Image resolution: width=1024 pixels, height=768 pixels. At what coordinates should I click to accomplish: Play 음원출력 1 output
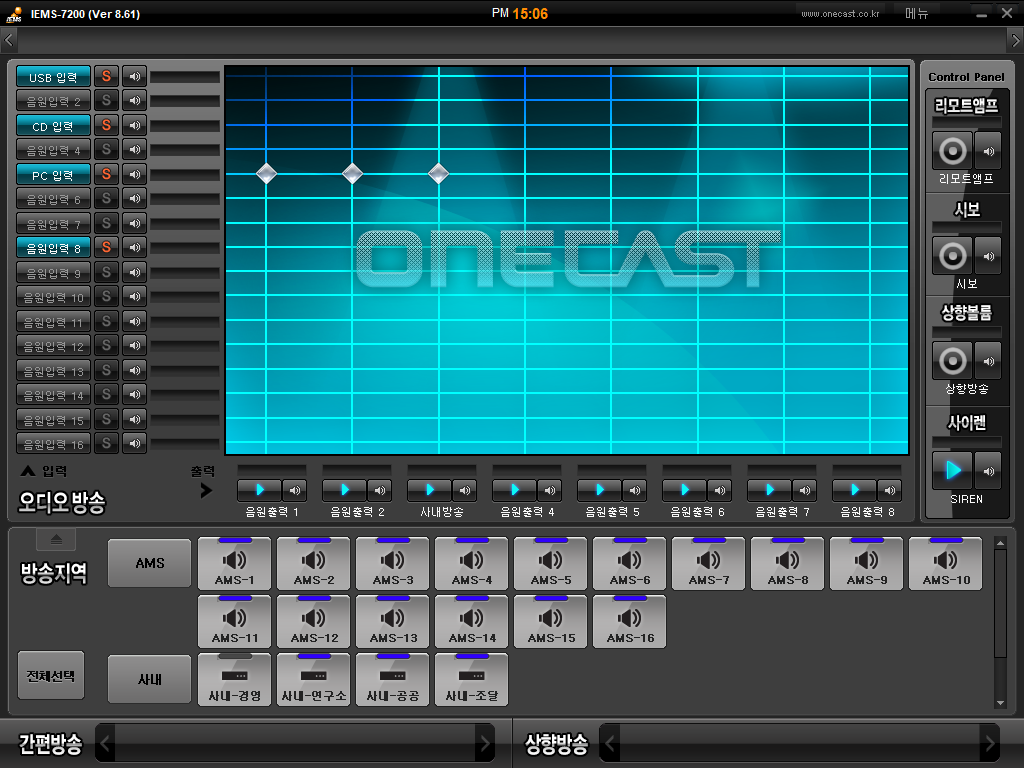(x=259, y=490)
